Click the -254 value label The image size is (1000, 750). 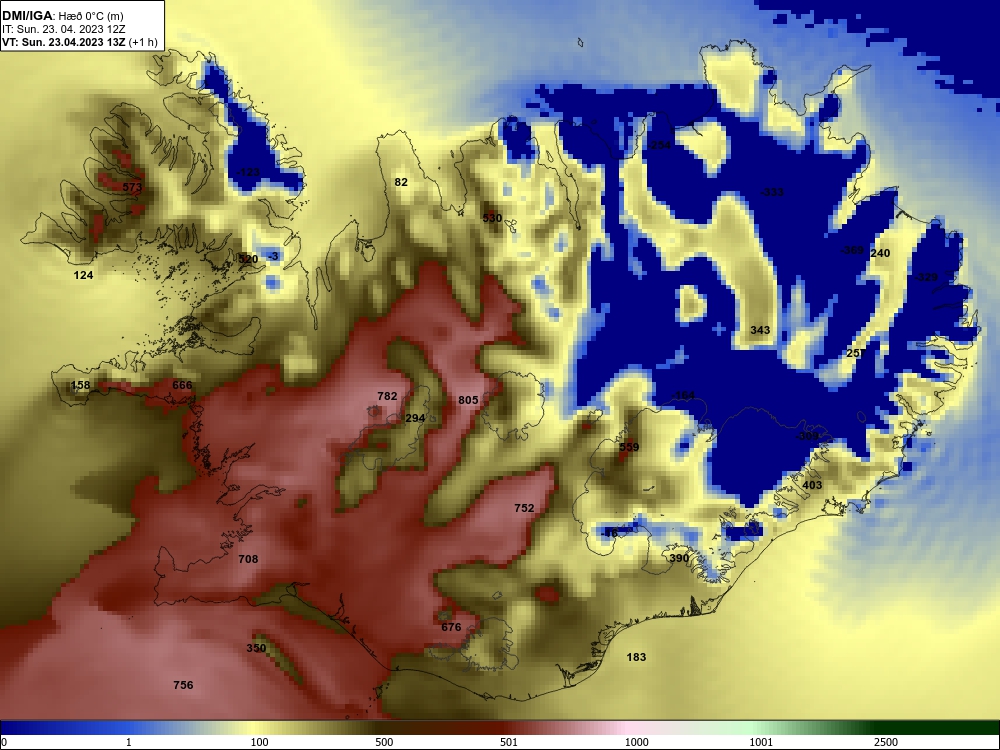tap(659, 145)
